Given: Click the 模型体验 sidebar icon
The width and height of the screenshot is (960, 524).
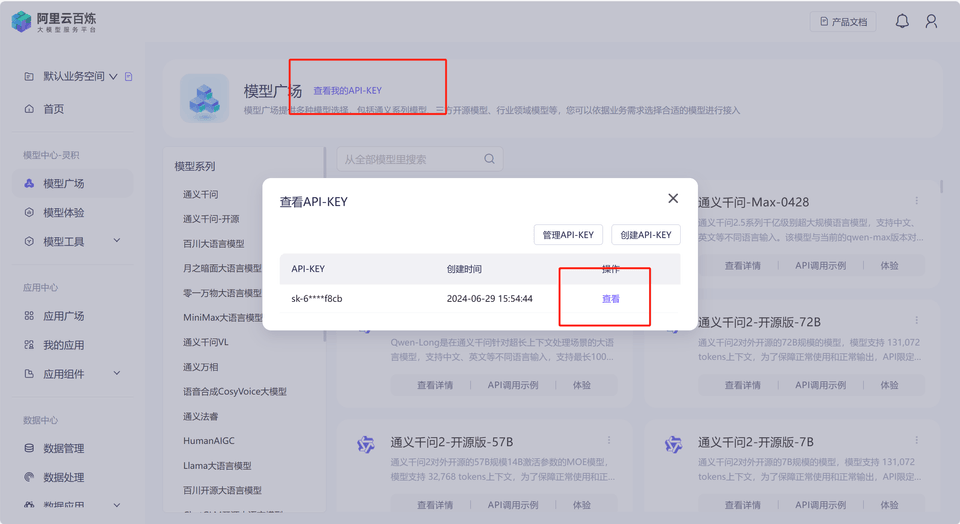Looking at the screenshot, I should click(x=29, y=212).
